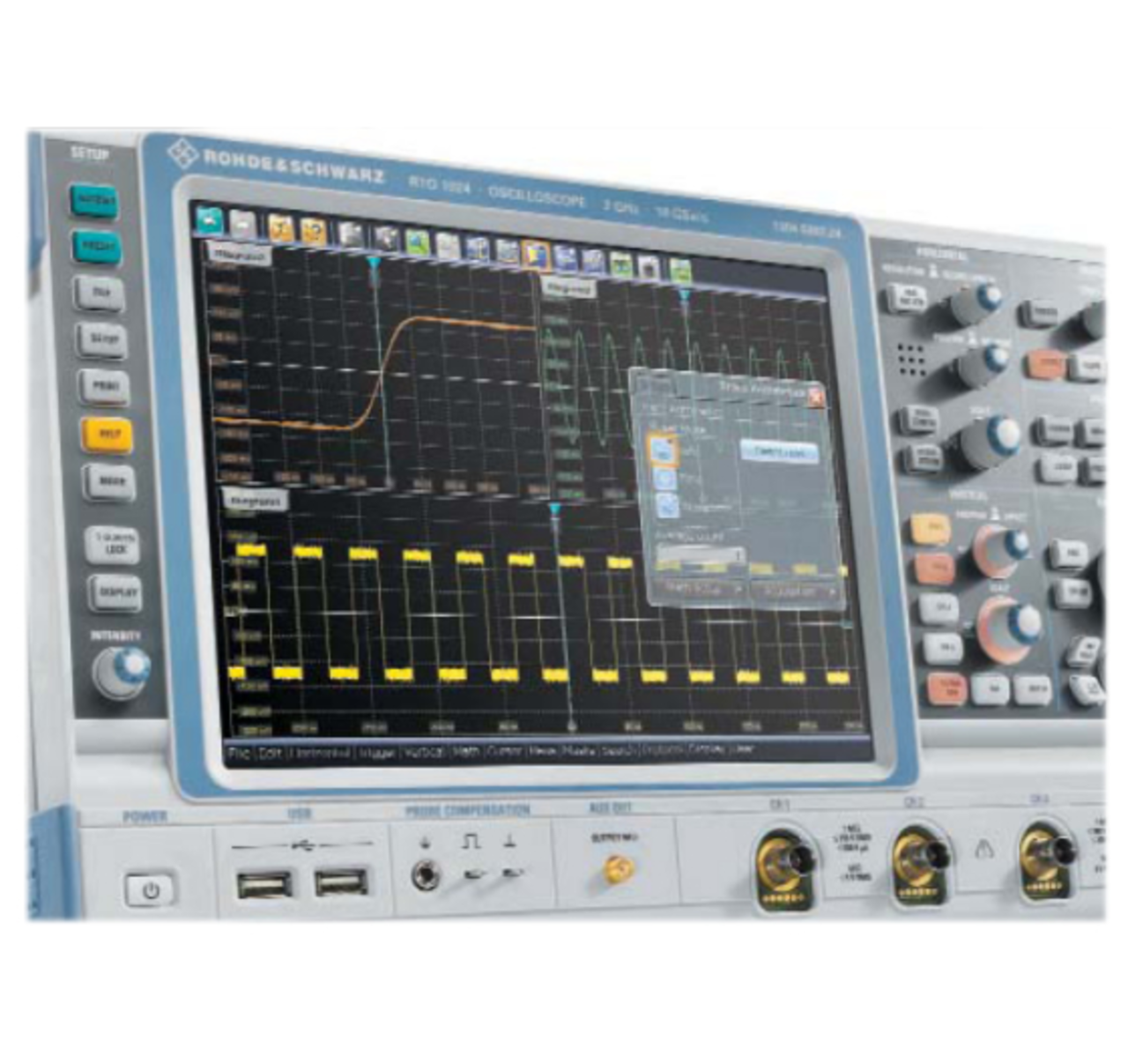Push the REF key in the vertical section
The height and width of the screenshot is (1064, 1128).
[1033, 688]
